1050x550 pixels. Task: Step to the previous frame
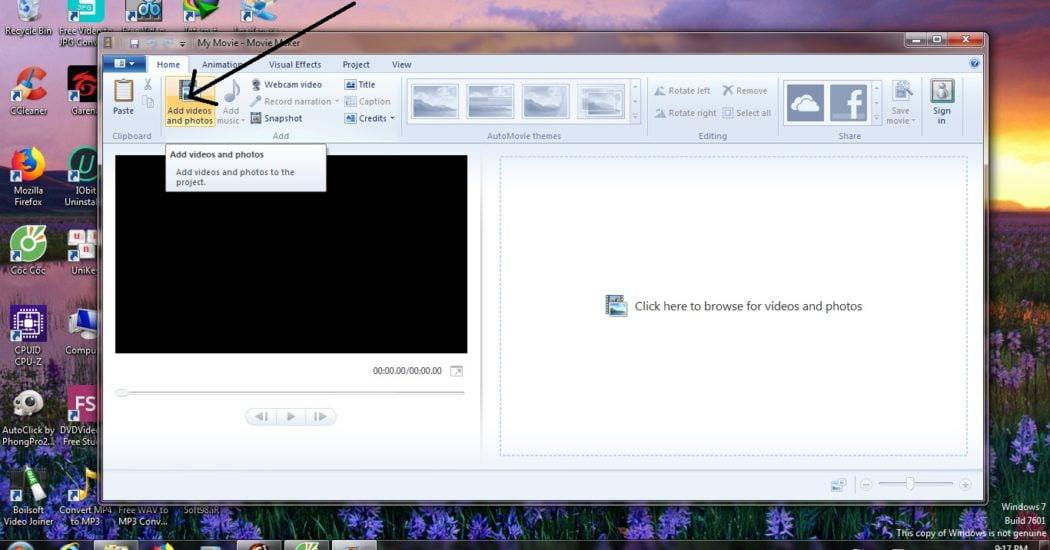(261, 417)
